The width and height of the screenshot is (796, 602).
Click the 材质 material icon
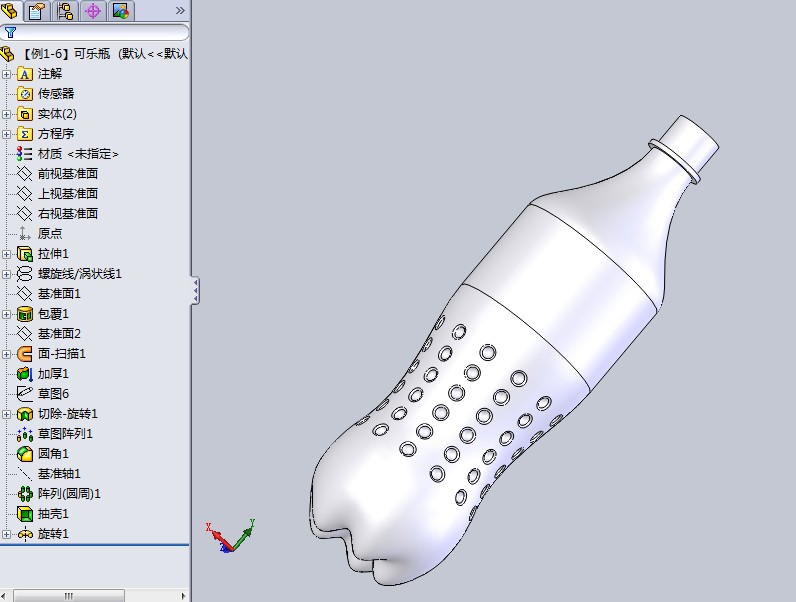[24, 154]
